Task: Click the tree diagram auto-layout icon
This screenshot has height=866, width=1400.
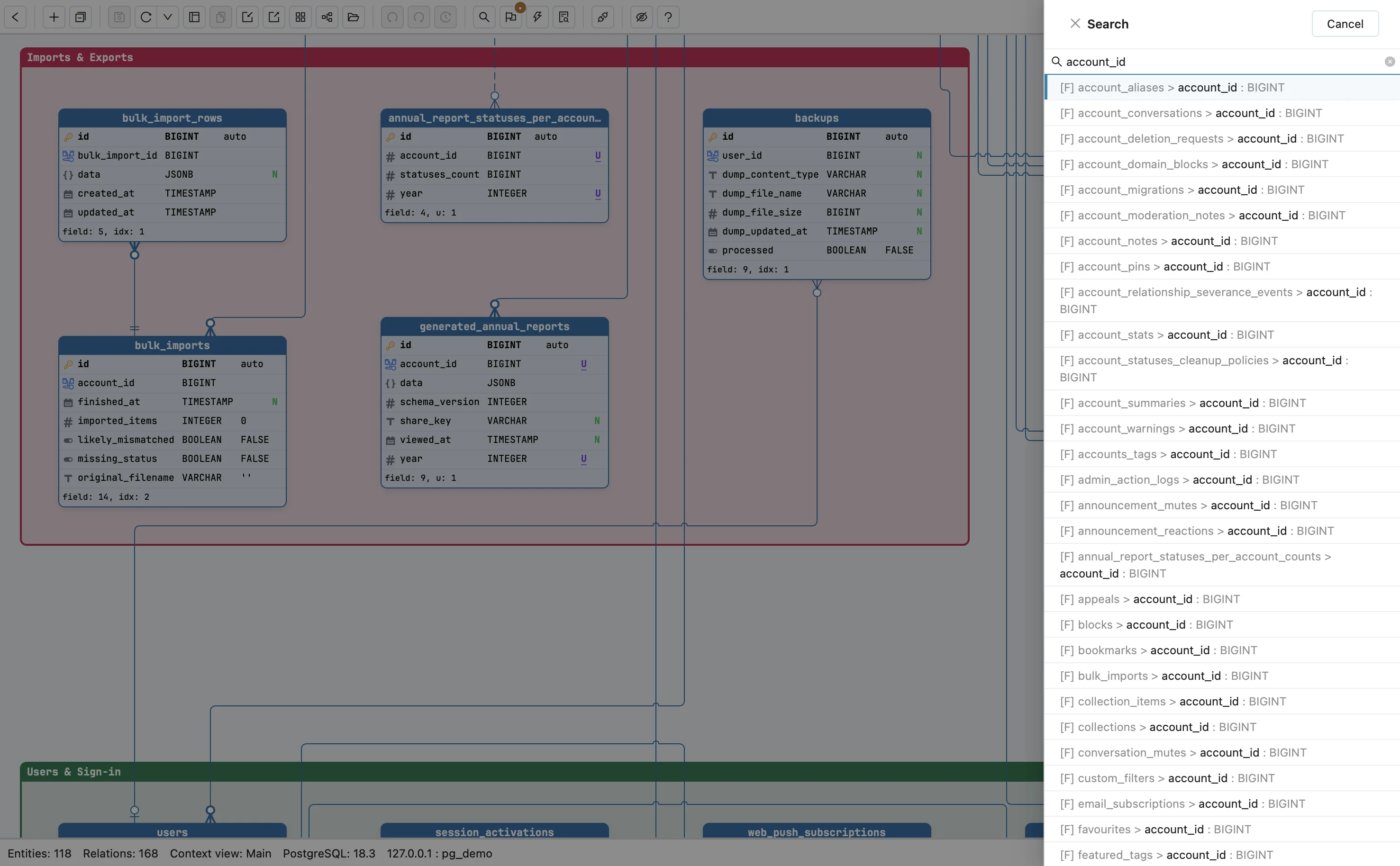Action: coord(327,17)
